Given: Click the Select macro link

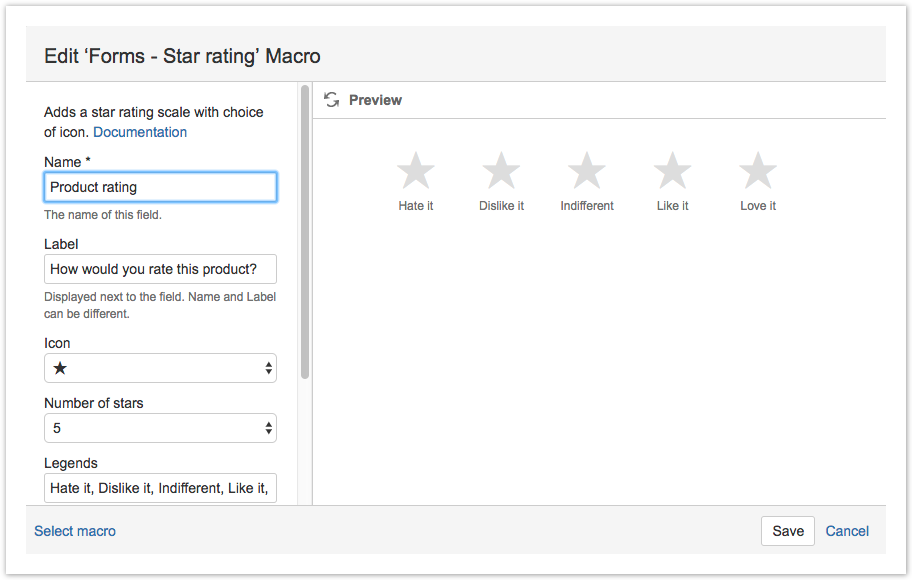Looking at the screenshot, I should click(75, 531).
